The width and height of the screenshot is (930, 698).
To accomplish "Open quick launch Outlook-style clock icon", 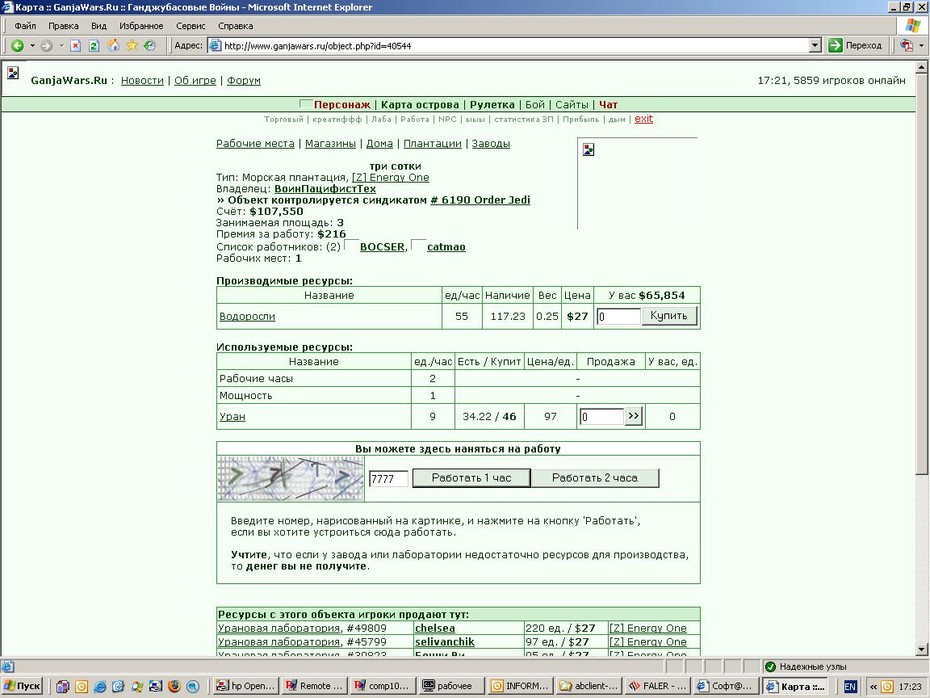I will pyautogui.click(x=81, y=686).
